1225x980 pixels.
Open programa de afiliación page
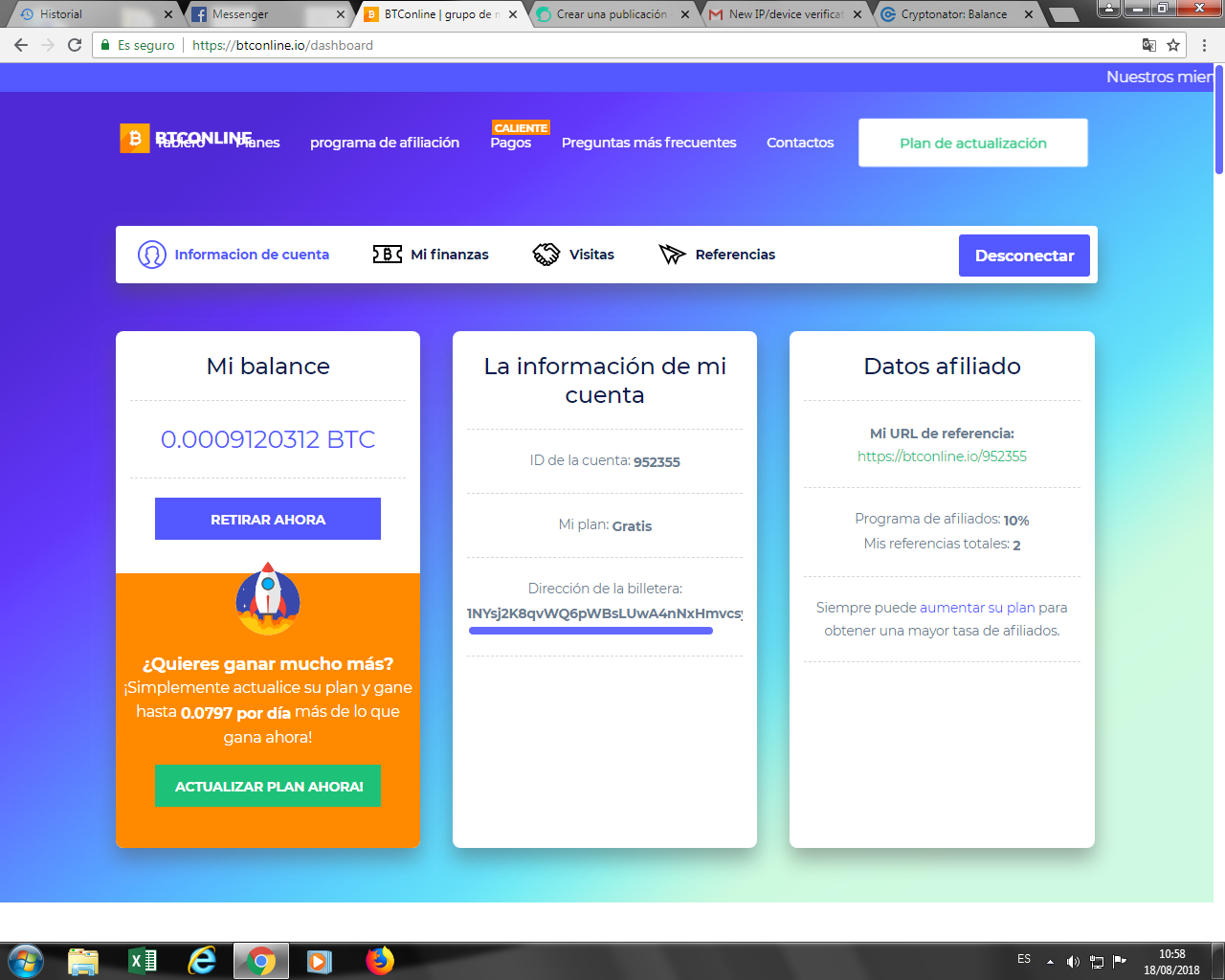click(385, 143)
